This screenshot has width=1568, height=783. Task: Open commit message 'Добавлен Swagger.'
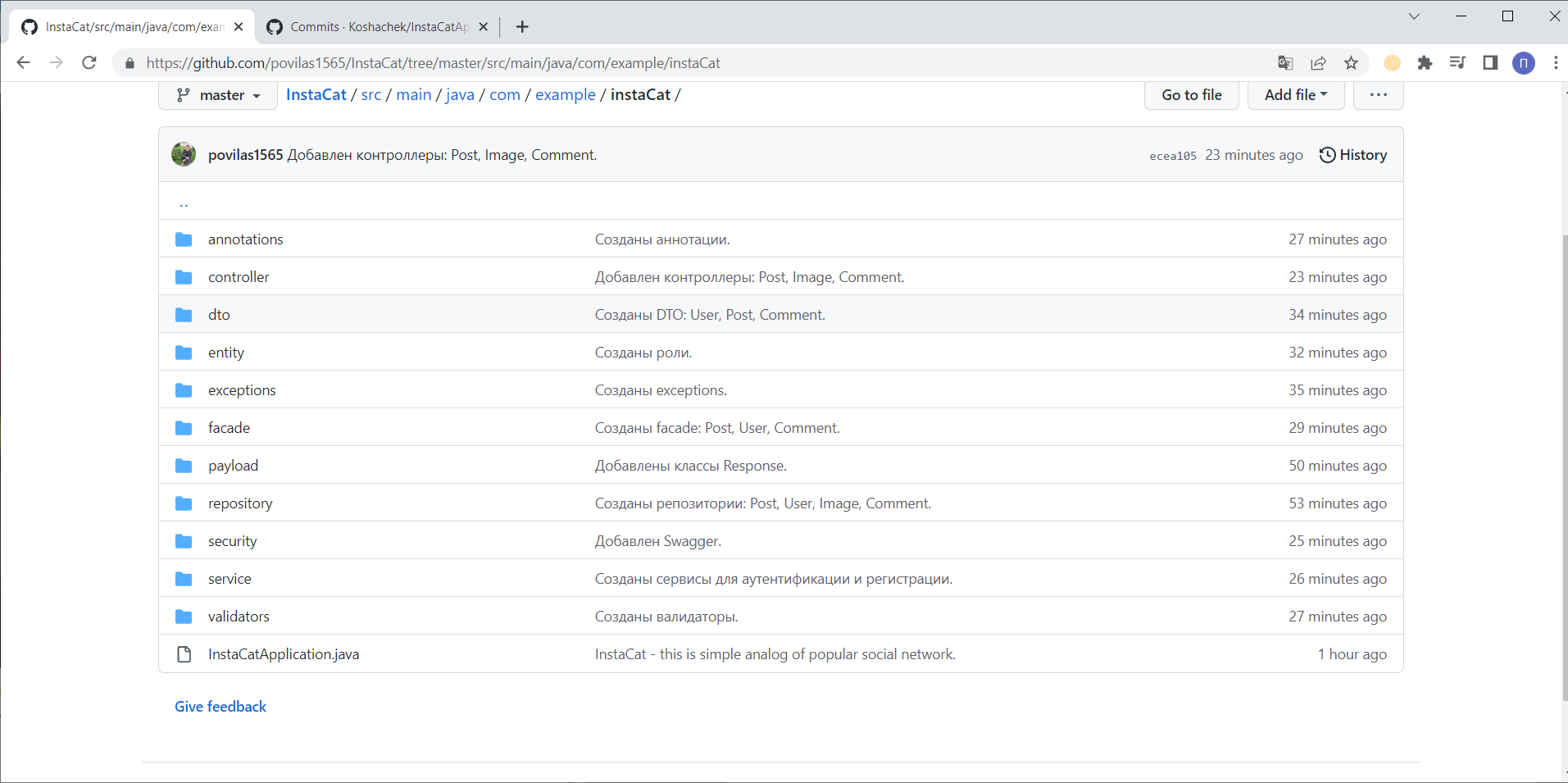pyautogui.click(x=658, y=541)
